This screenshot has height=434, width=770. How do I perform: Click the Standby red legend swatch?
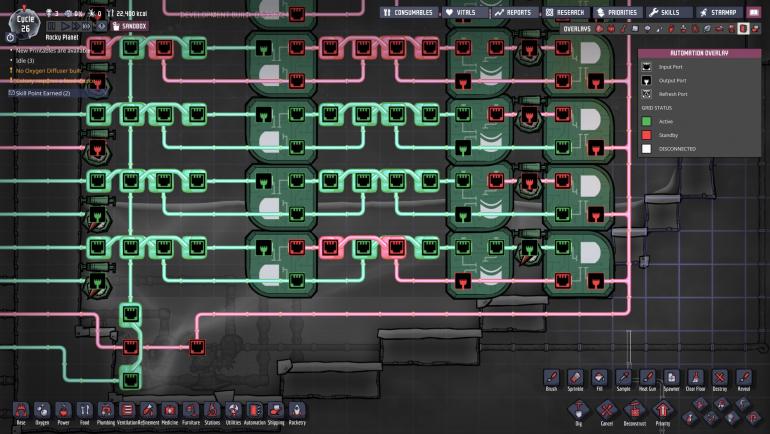pyautogui.click(x=647, y=135)
